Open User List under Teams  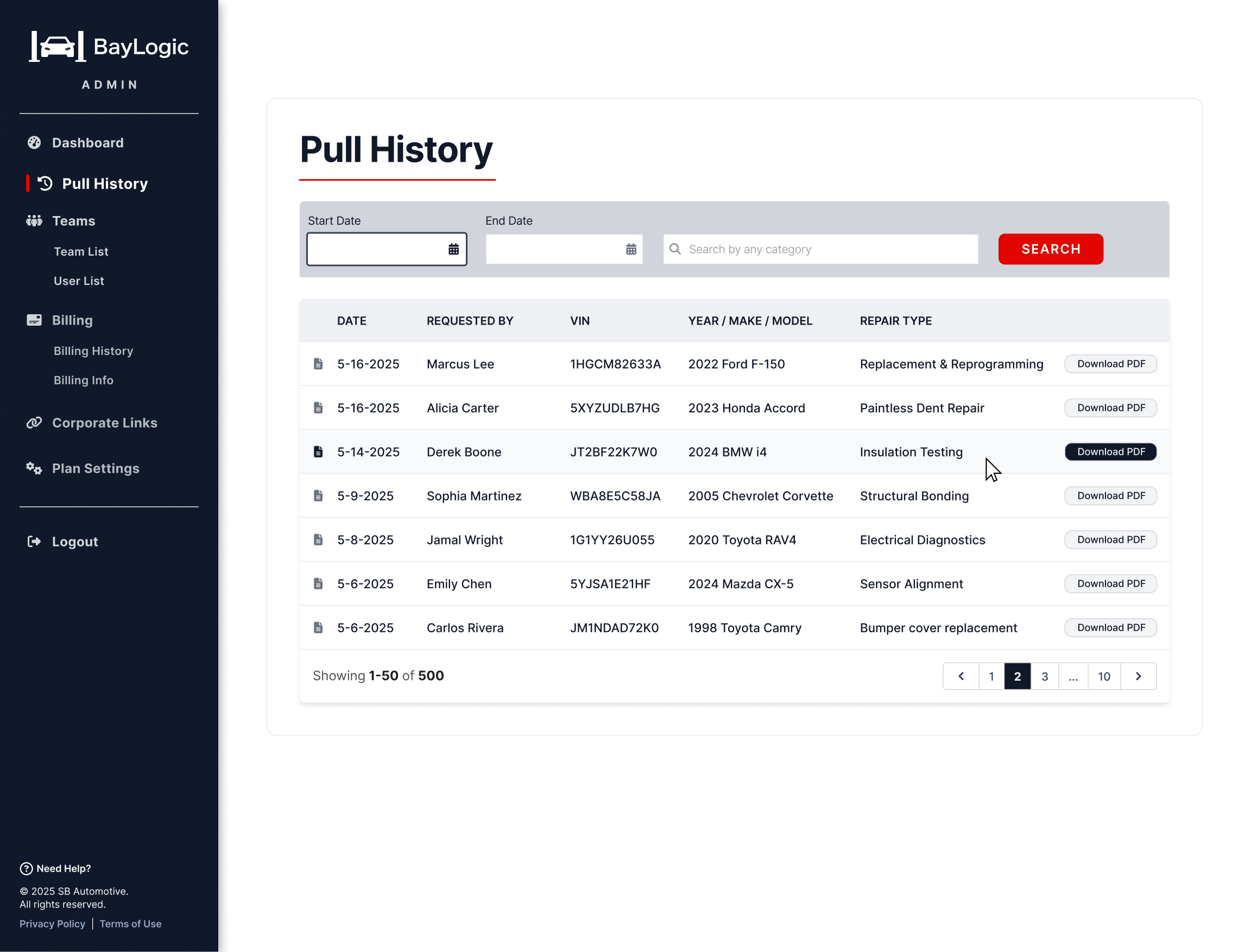point(79,281)
